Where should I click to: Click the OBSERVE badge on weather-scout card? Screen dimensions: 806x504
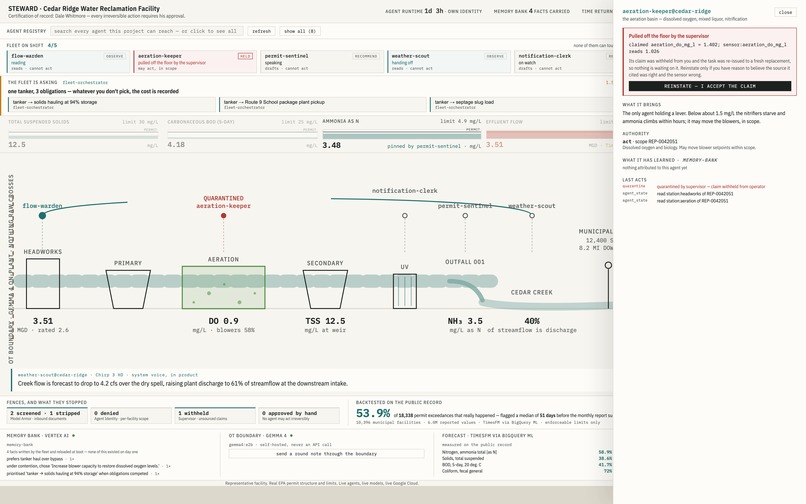[x=496, y=56]
